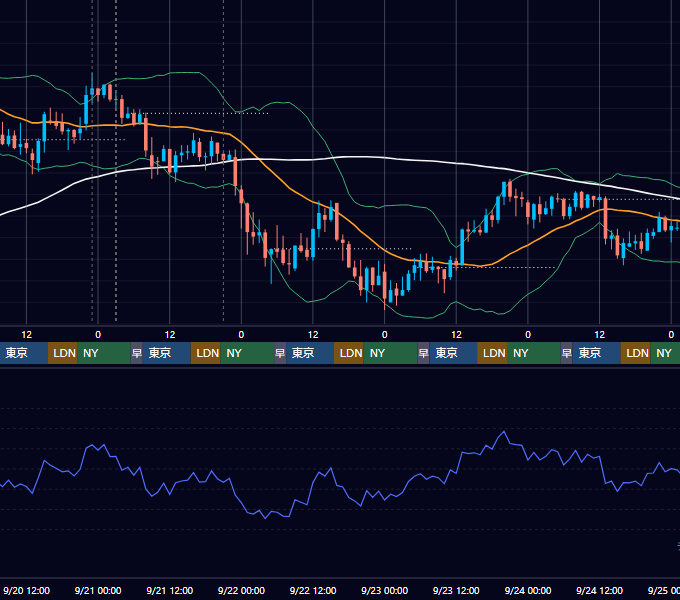The image size is (680, 600).
Task: Select the 東京 session block for 9/21
Action: (167, 353)
